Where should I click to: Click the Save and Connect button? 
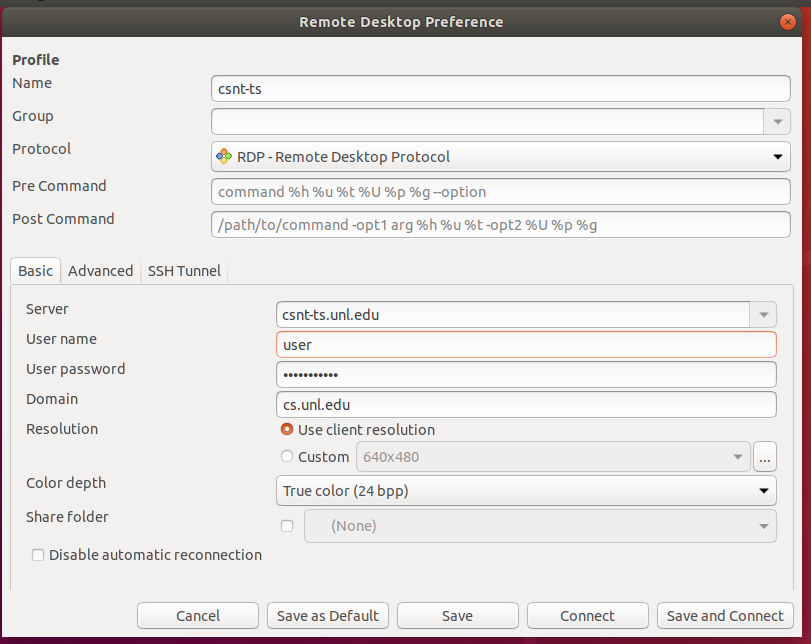click(725, 616)
